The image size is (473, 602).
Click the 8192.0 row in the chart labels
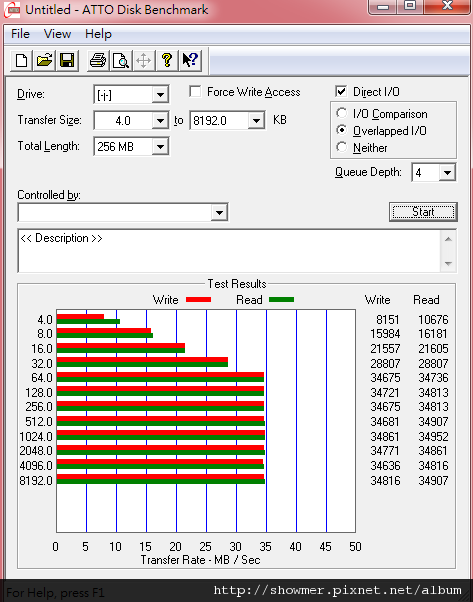point(36,480)
